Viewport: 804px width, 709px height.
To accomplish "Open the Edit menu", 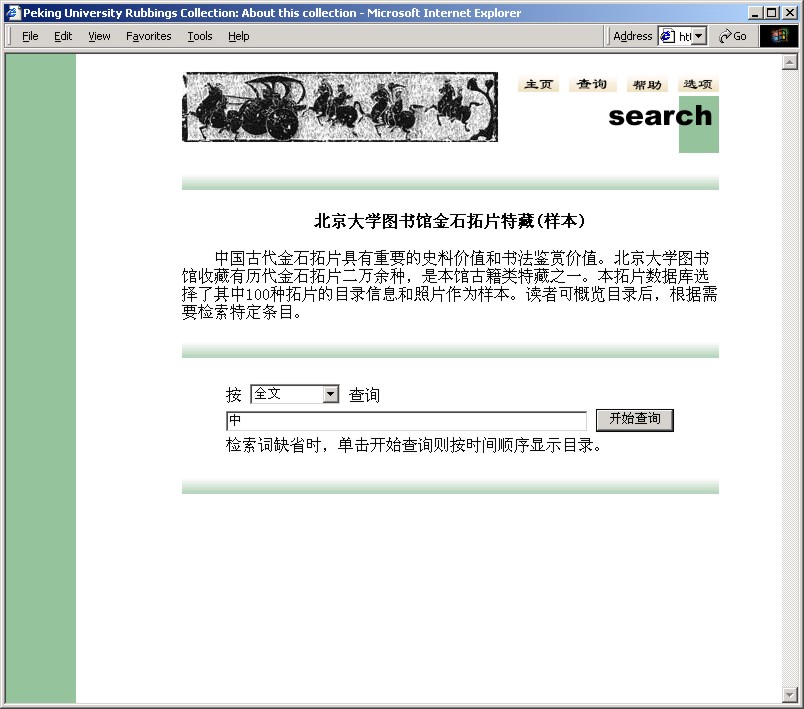I will point(63,36).
